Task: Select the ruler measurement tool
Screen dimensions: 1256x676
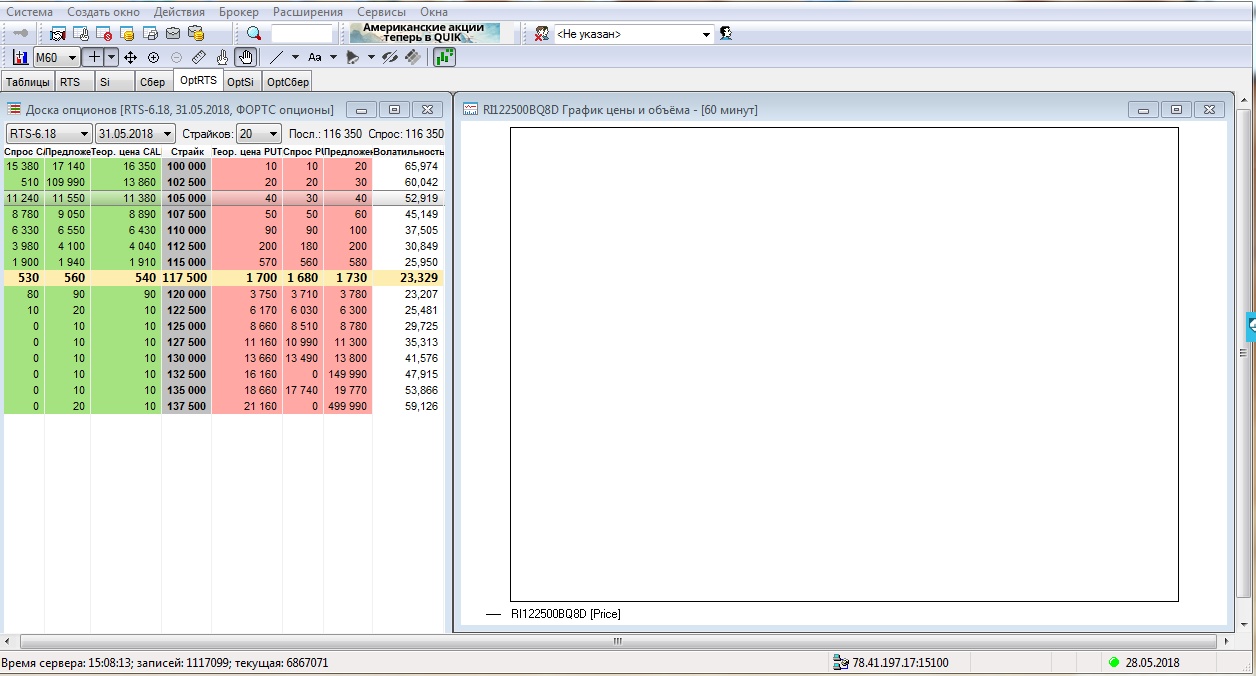Action: [199, 58]
